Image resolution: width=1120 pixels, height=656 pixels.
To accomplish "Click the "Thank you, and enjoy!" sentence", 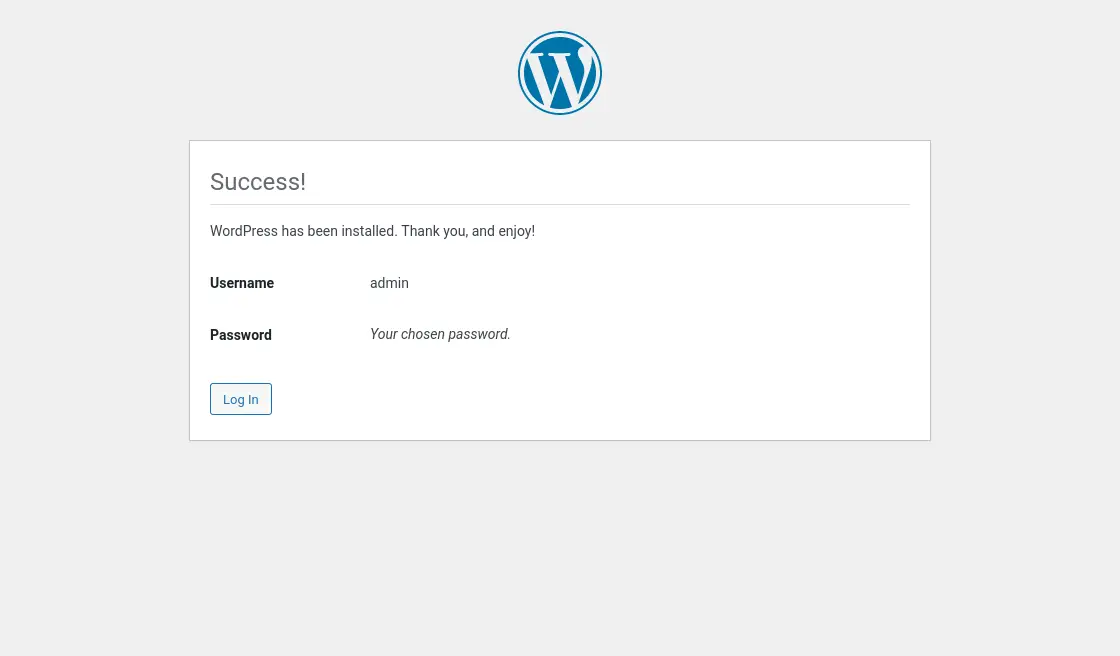I will pos(468,231).
